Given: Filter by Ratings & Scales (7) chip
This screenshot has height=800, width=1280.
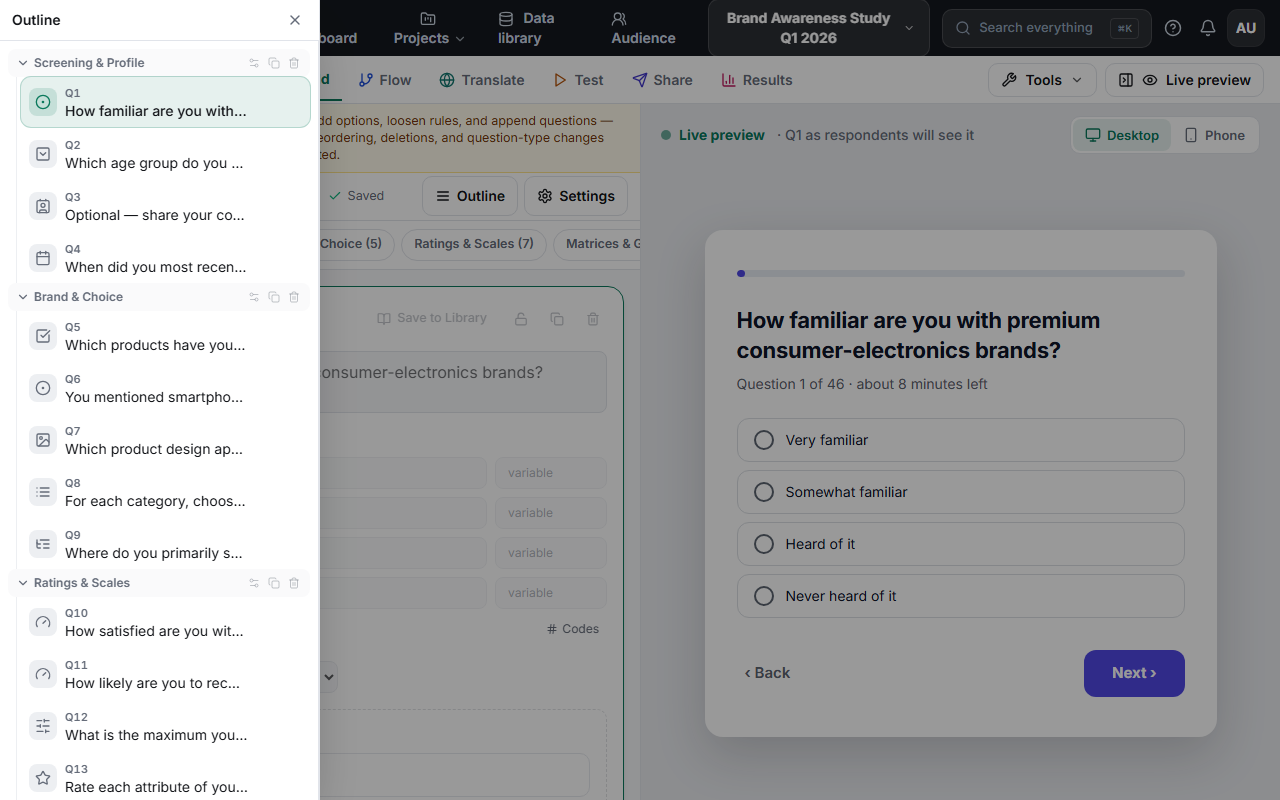Looking at the screenshot, I should [475, 244].
